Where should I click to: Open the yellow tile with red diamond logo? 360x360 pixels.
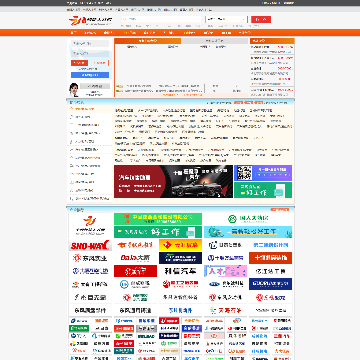coord(180,245)
